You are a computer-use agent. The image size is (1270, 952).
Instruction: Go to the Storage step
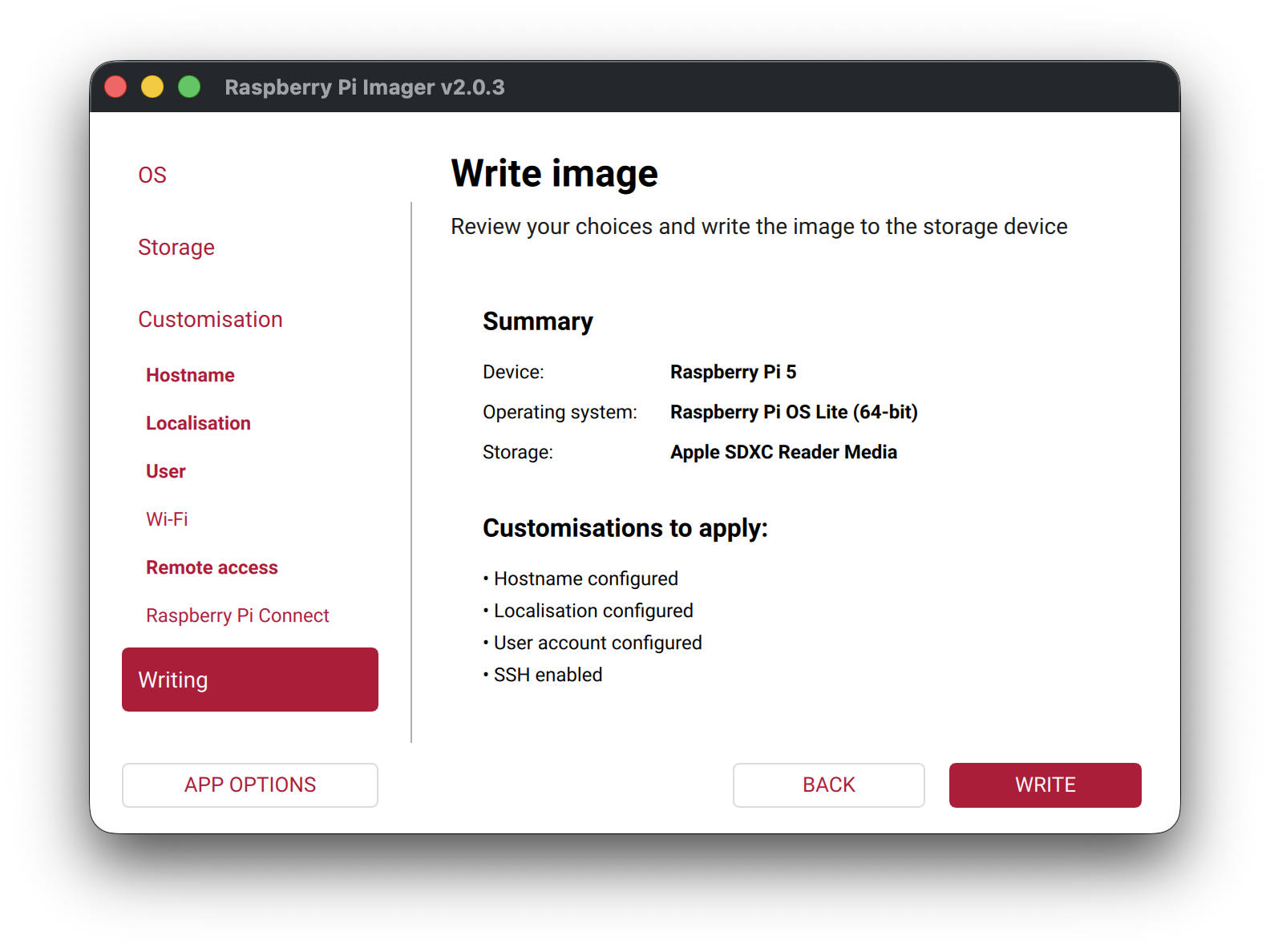click(x=176, y=247)
